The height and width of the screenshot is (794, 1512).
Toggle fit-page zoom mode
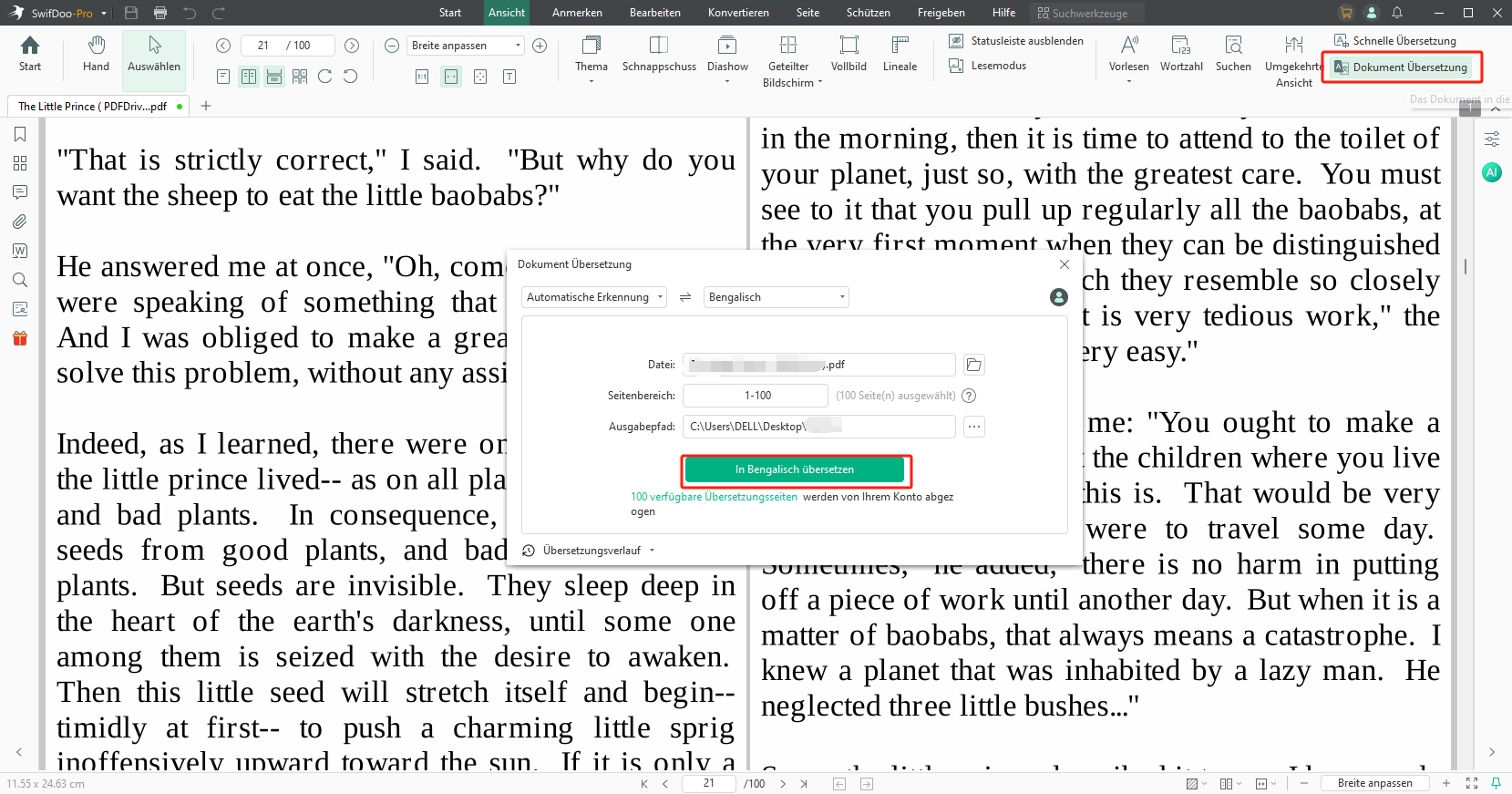click(480, 77)
